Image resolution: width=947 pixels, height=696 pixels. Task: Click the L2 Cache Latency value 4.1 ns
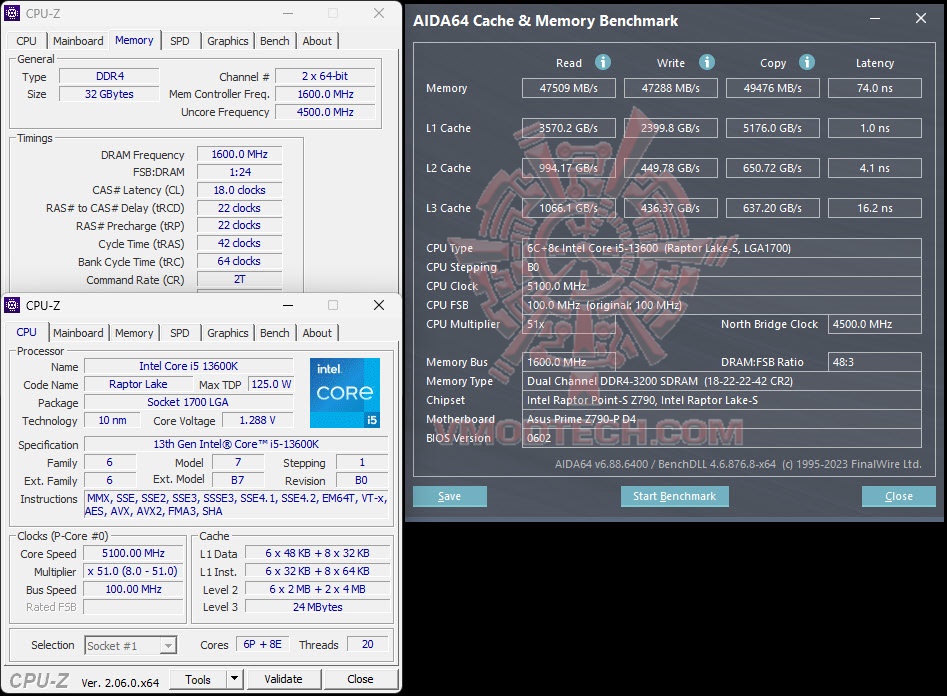tap(875, 168)
